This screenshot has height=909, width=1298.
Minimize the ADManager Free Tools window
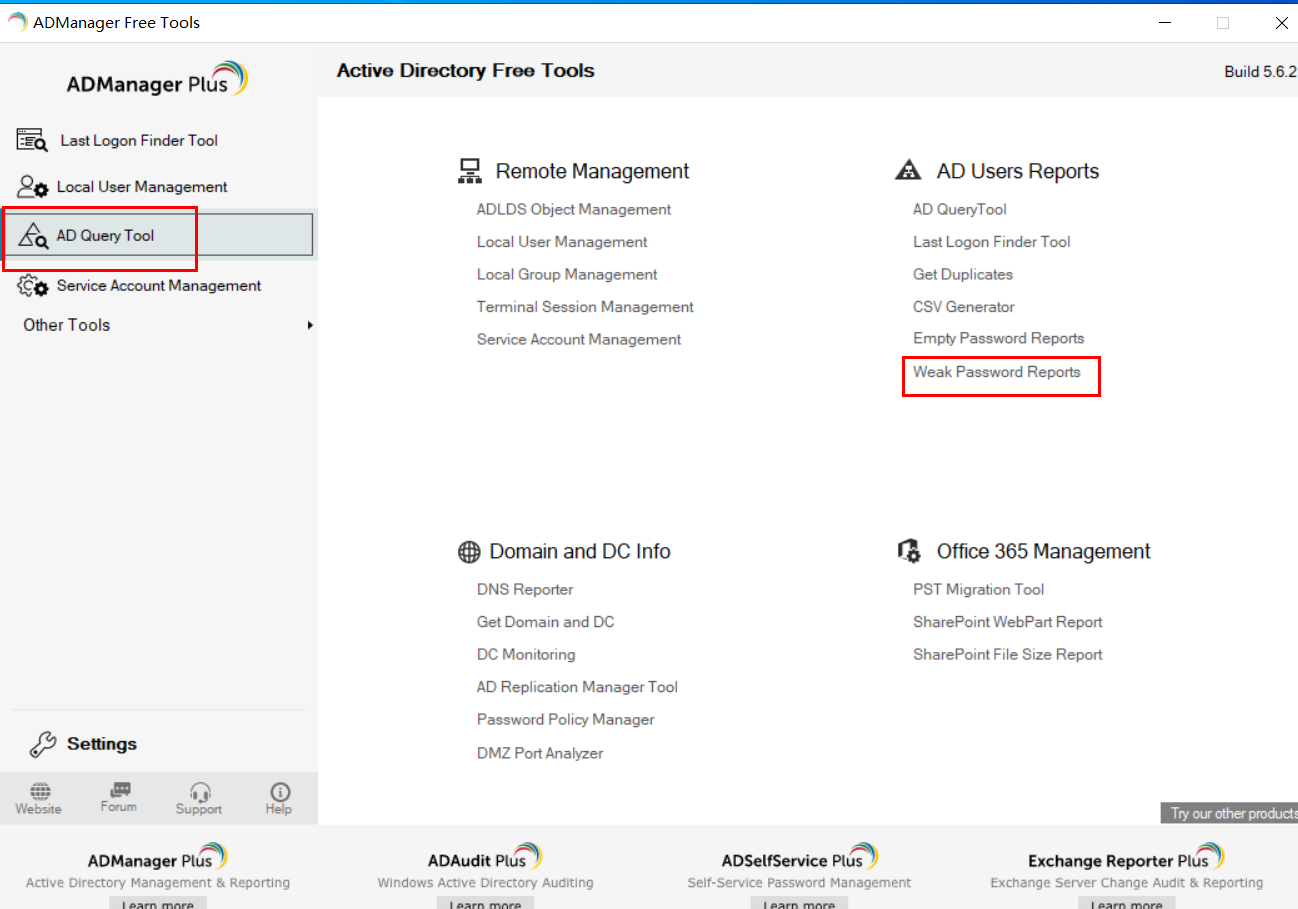click(x=1164, y=22)
